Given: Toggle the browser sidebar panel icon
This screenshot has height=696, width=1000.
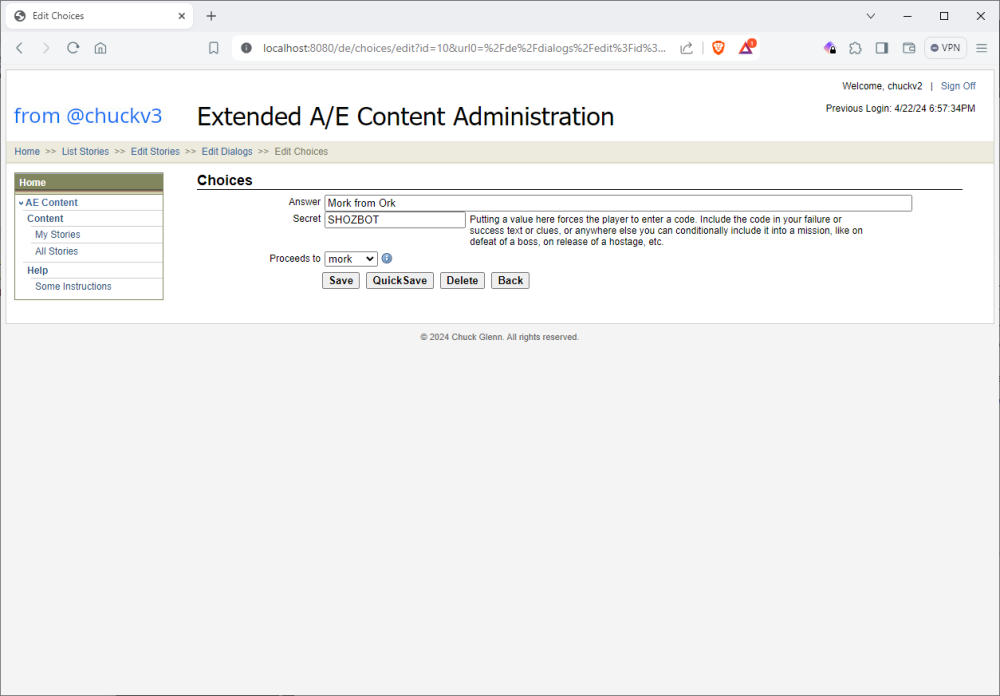Looking at the screenshot, I should click(882, 48).
